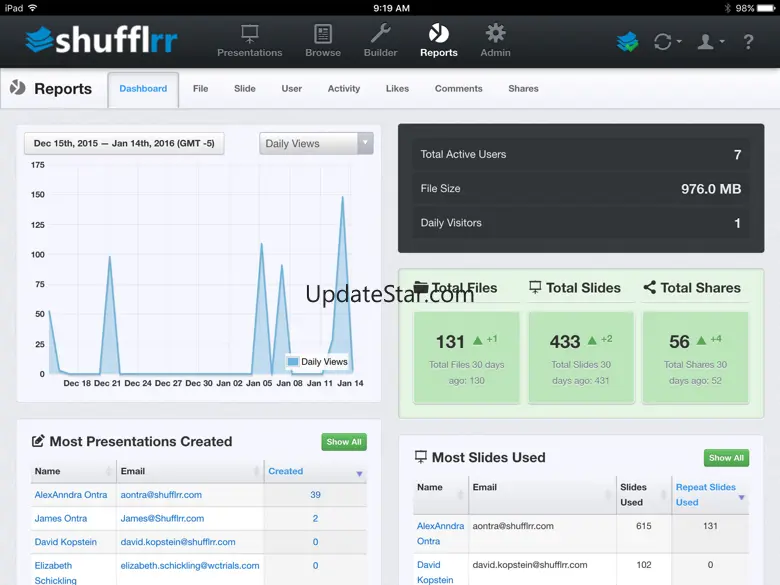This screenshot has height=585, width=780.
Task: Switch to the Activity tab
Action: tap(344, 89)
